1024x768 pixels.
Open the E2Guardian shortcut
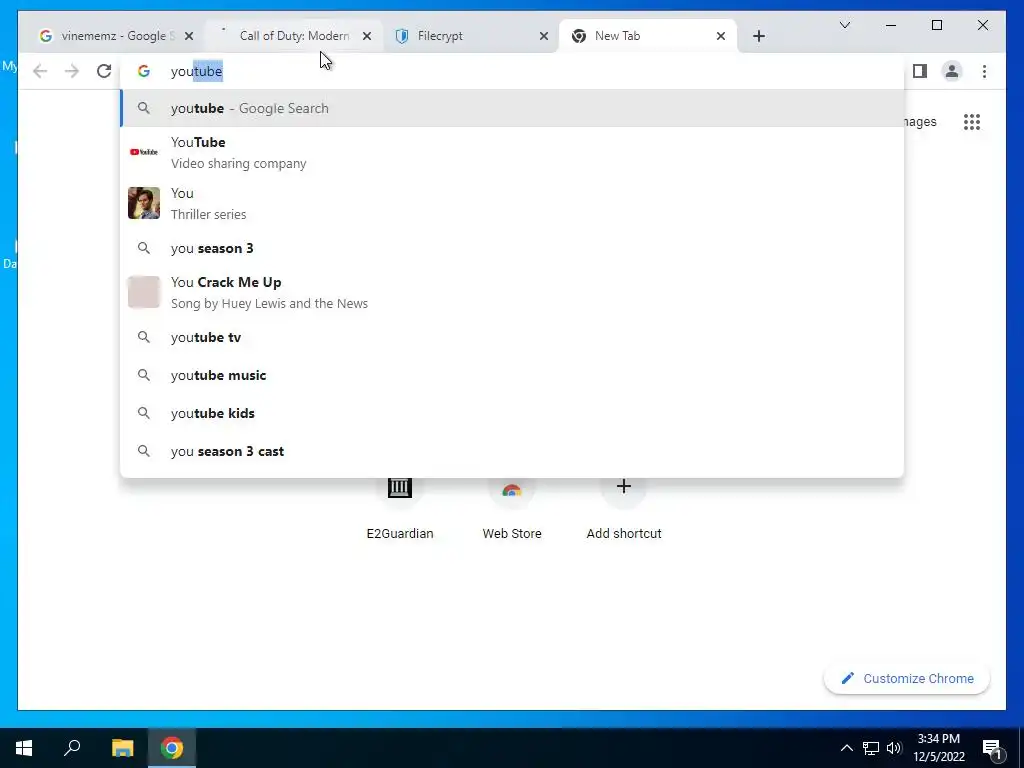pos(400,509)
